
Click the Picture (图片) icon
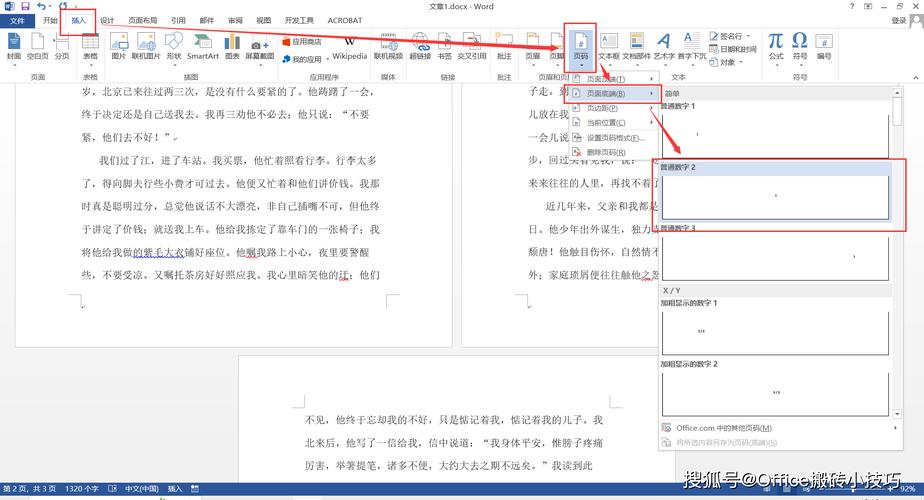pos(118,47)
